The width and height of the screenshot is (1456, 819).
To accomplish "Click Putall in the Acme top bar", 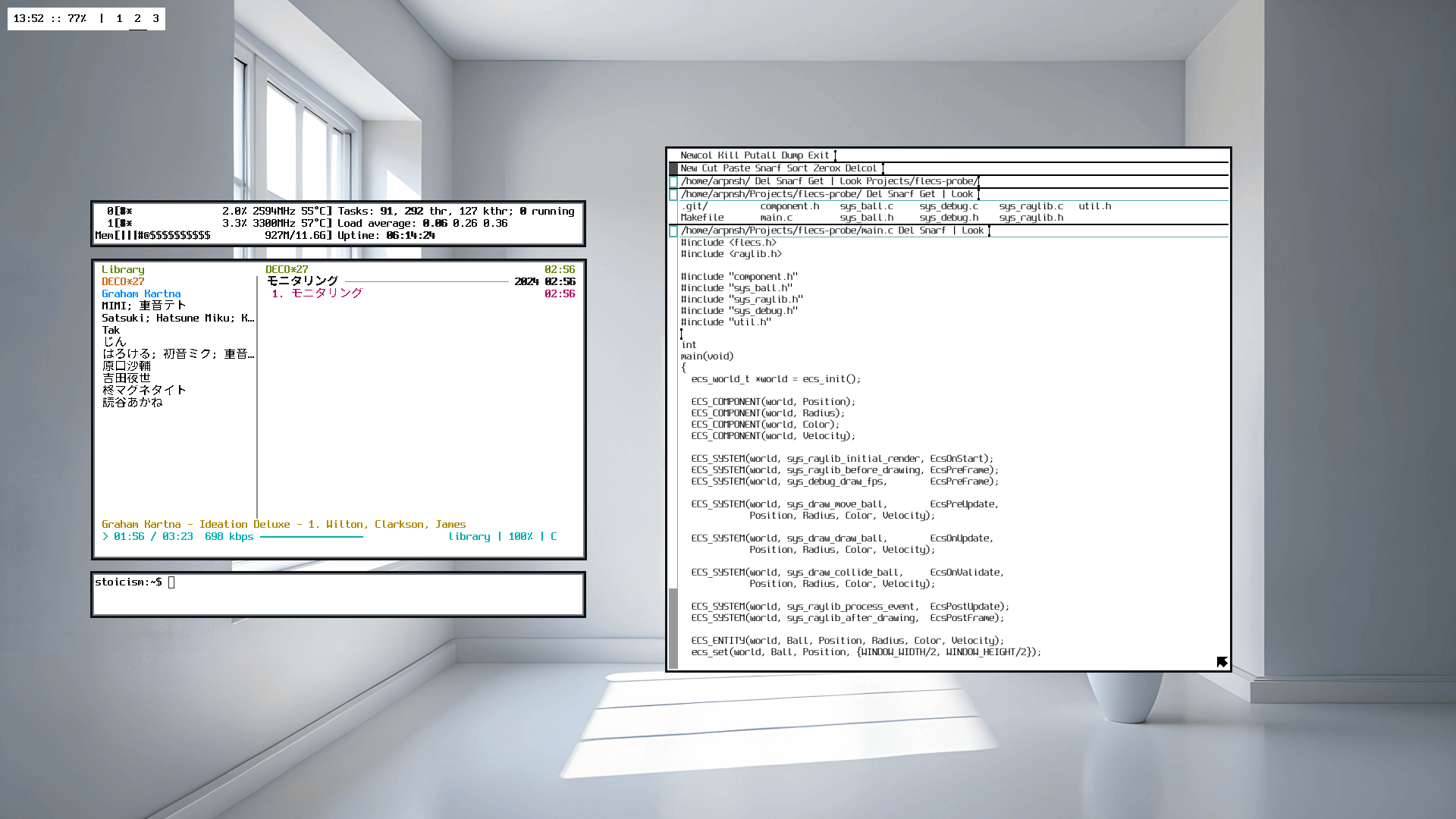I will click(x=760, y=155).
